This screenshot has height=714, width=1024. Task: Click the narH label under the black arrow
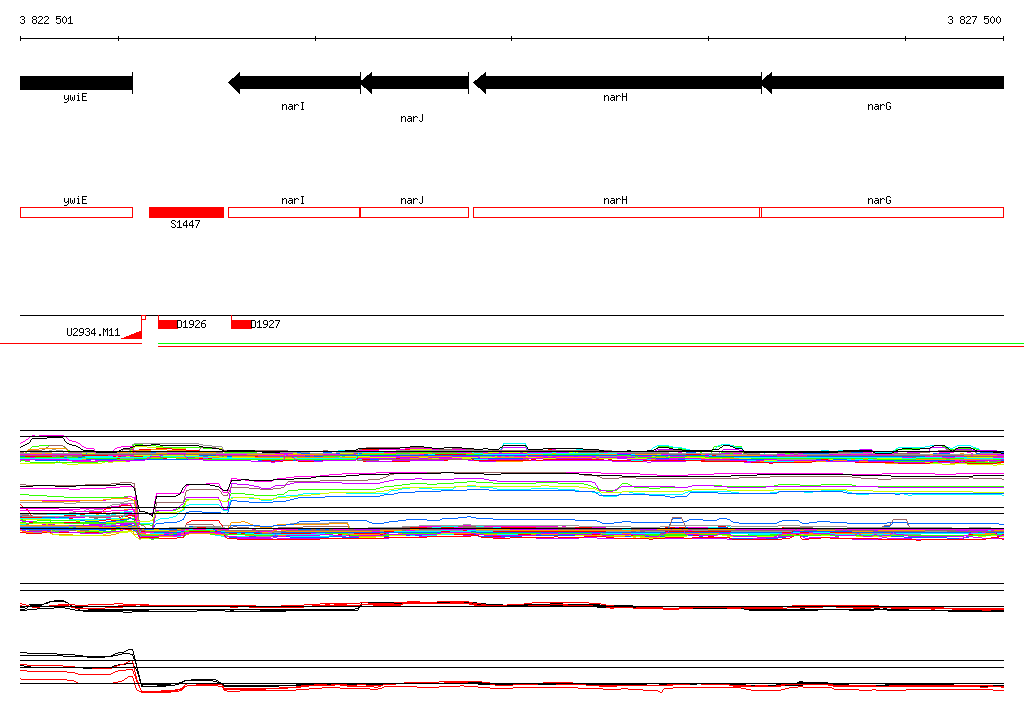[615, 97]
